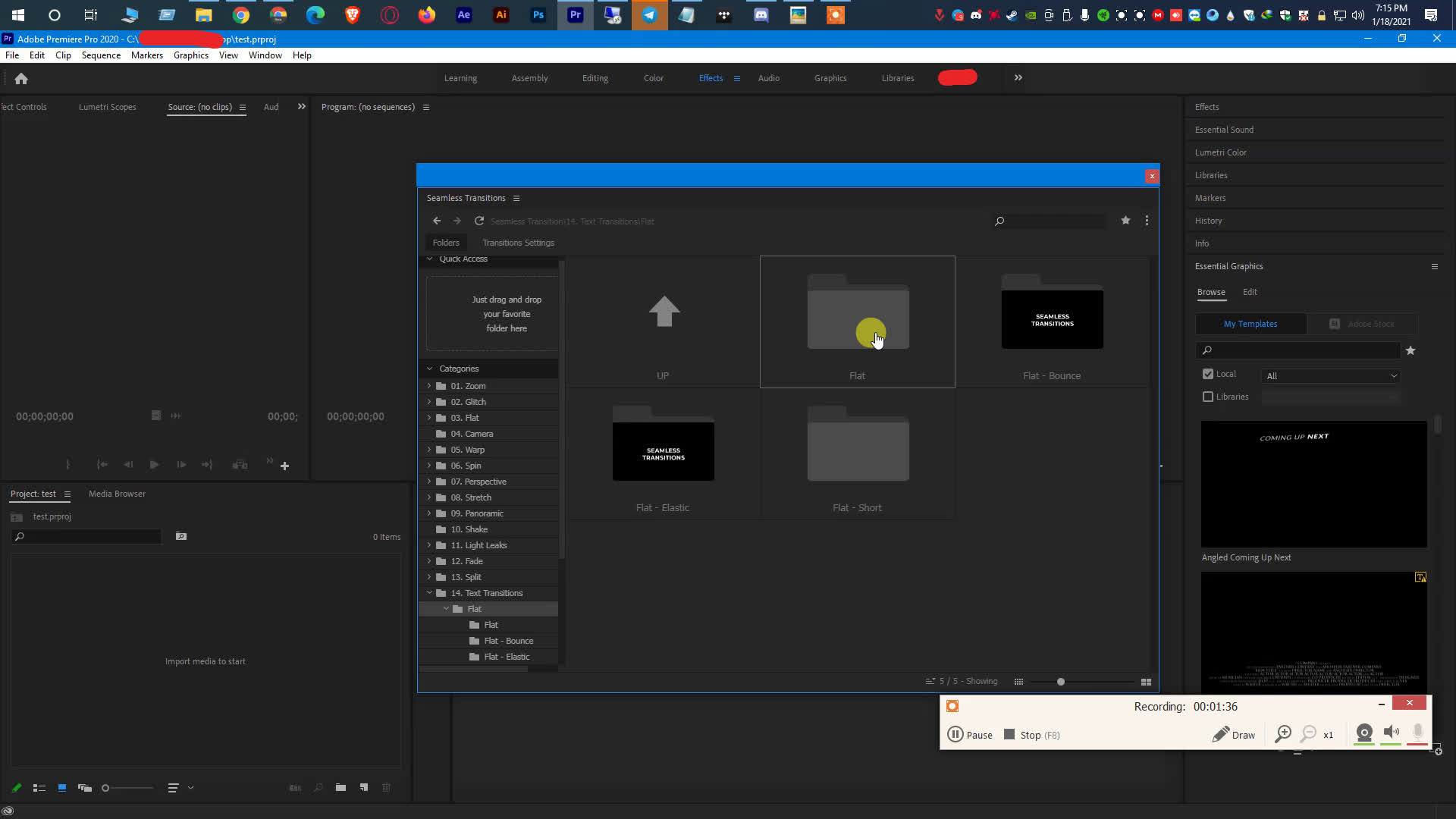Select the My Templates button

click(1250, 324)
